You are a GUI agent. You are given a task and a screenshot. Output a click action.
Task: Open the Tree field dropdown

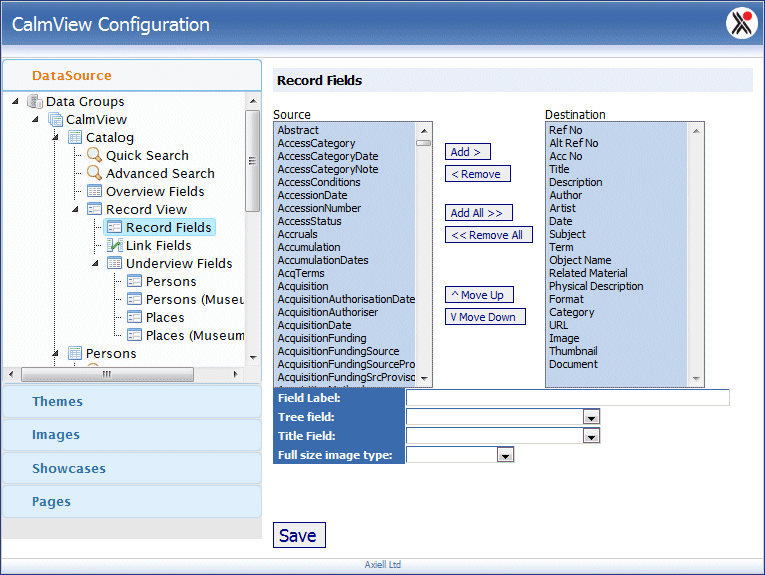[x=591, y=417]
